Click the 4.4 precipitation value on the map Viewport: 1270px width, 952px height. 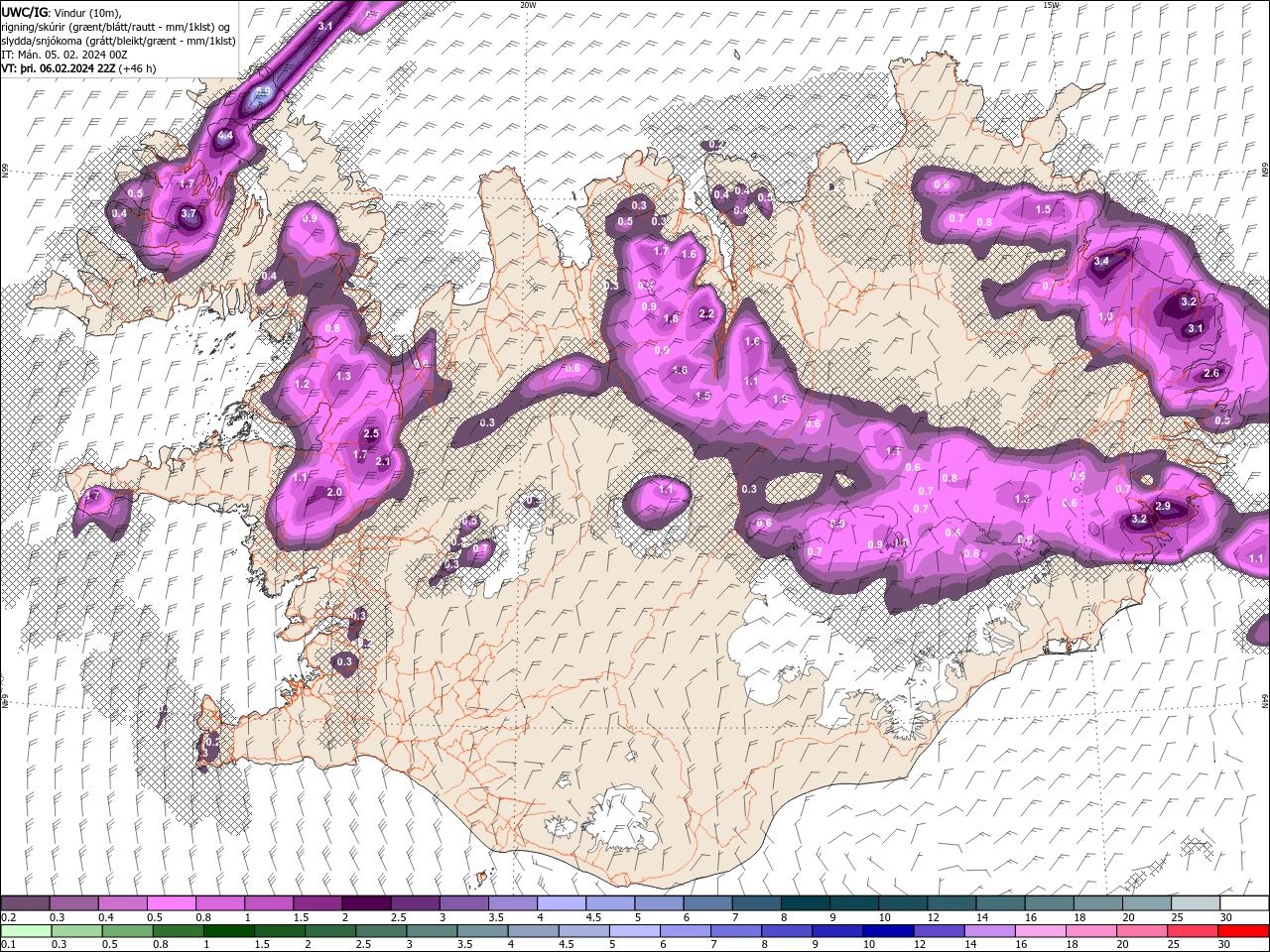(x=225, y=137)
